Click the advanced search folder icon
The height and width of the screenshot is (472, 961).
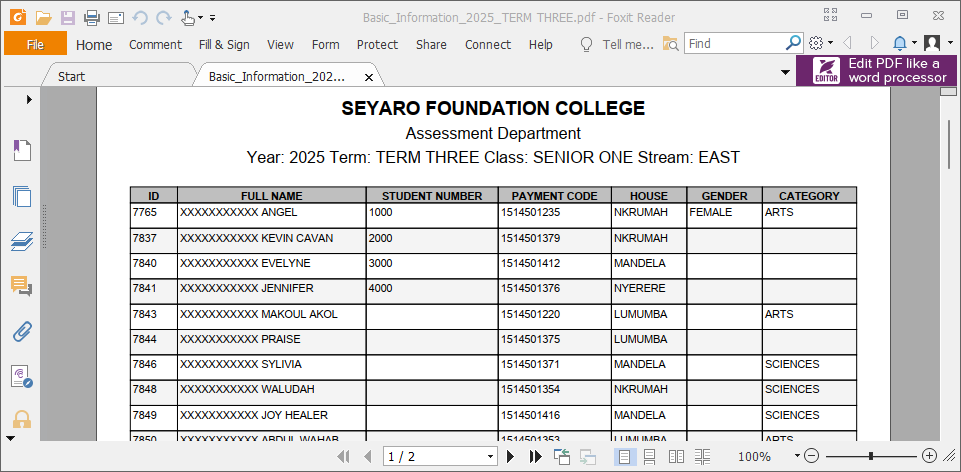pyautogui.click(x=670, y=44)
